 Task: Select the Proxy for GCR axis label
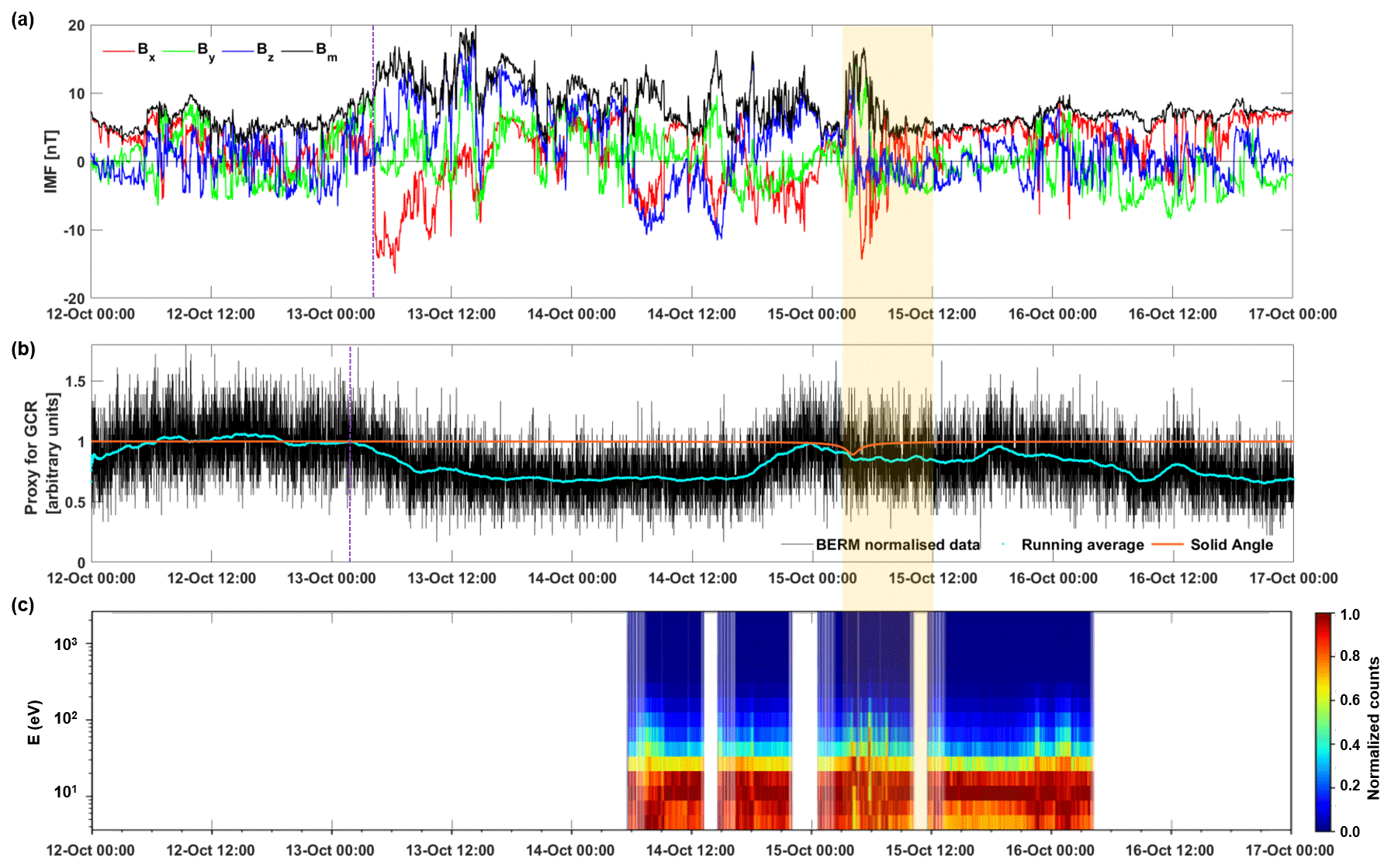click(31, 458)
